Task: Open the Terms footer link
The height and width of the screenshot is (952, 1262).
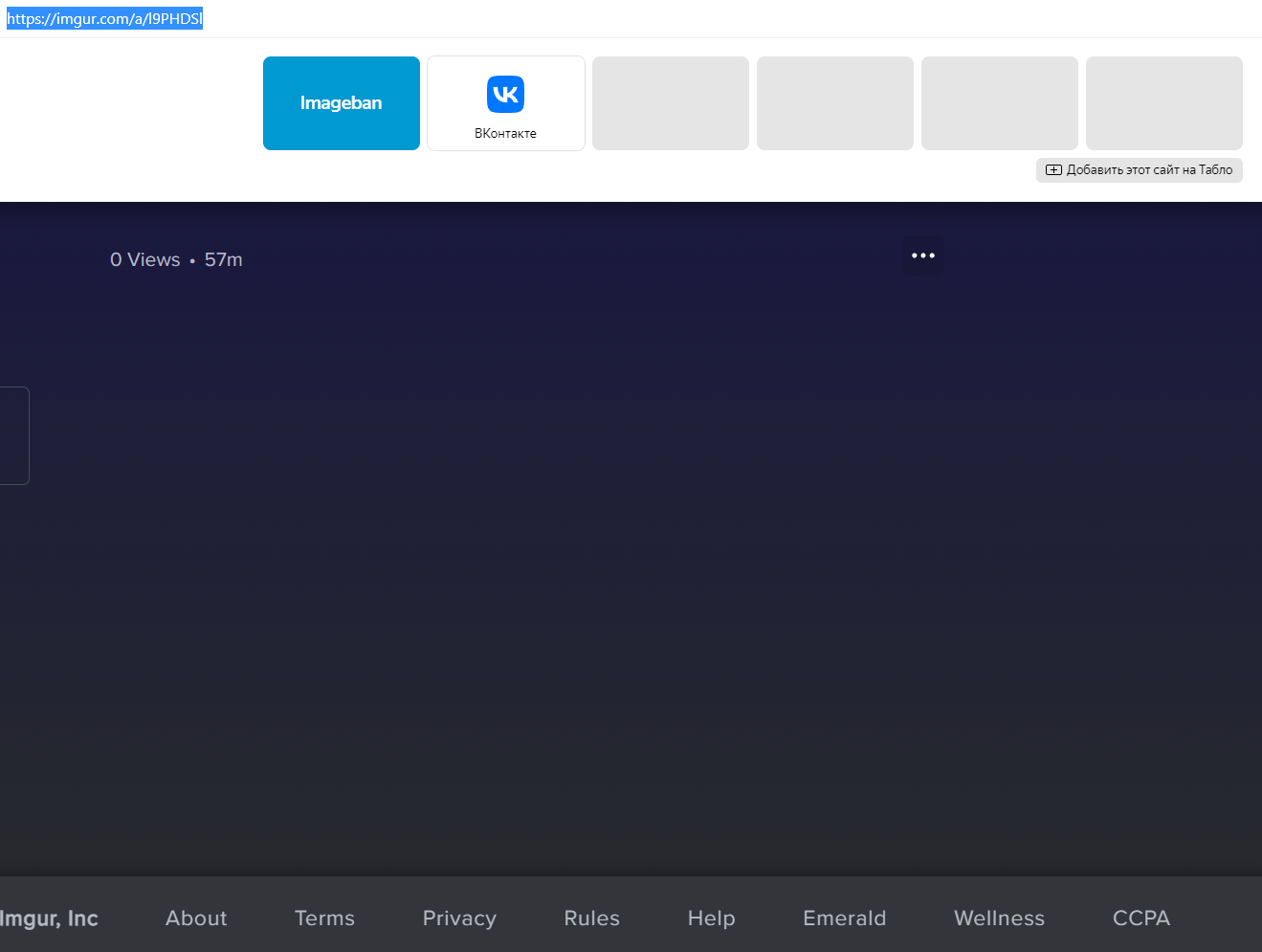Action: [324, 919]
